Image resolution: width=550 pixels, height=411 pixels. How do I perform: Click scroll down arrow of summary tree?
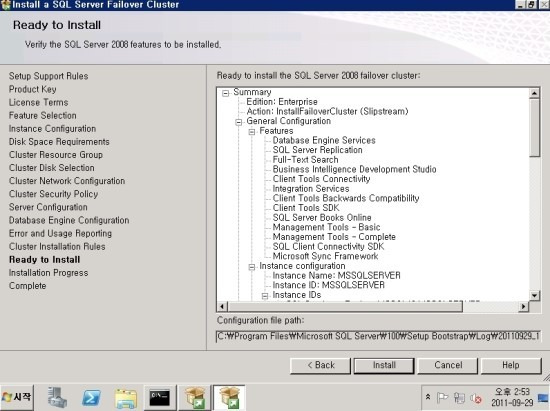pos(534,295)
